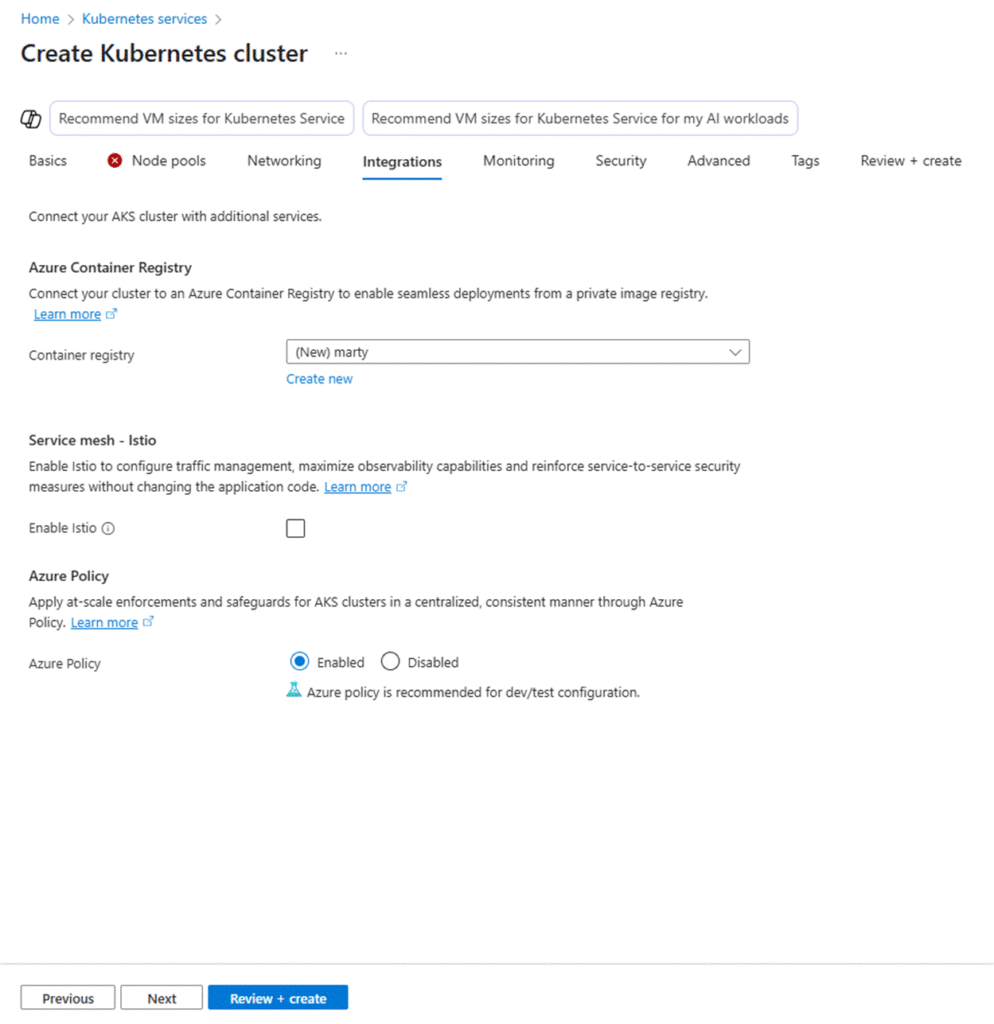
Task: Open the Monitoring tab
Action: coord(518,160)
